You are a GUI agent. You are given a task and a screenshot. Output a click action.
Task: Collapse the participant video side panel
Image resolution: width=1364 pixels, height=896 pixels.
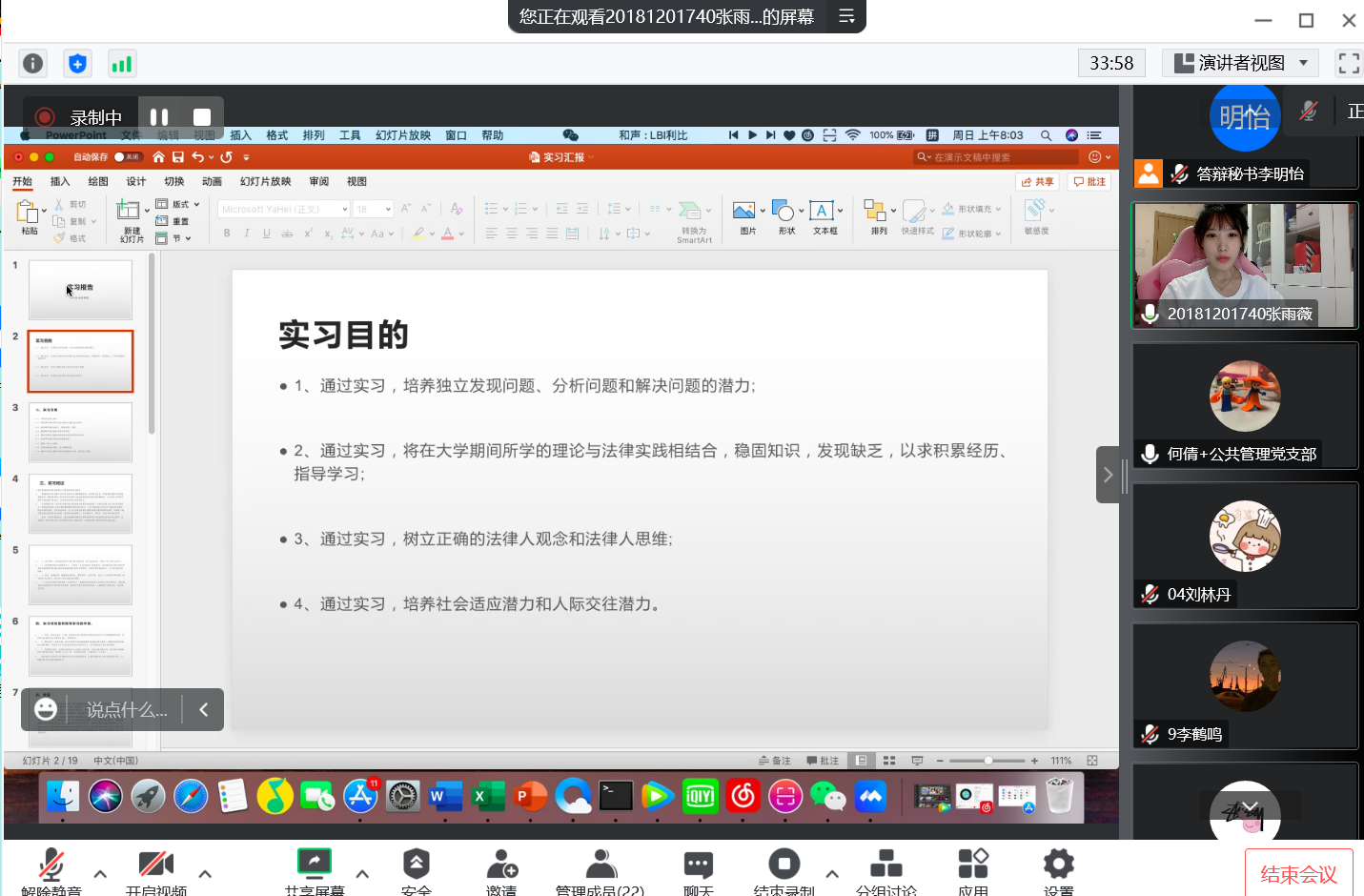coord(1108,475)
